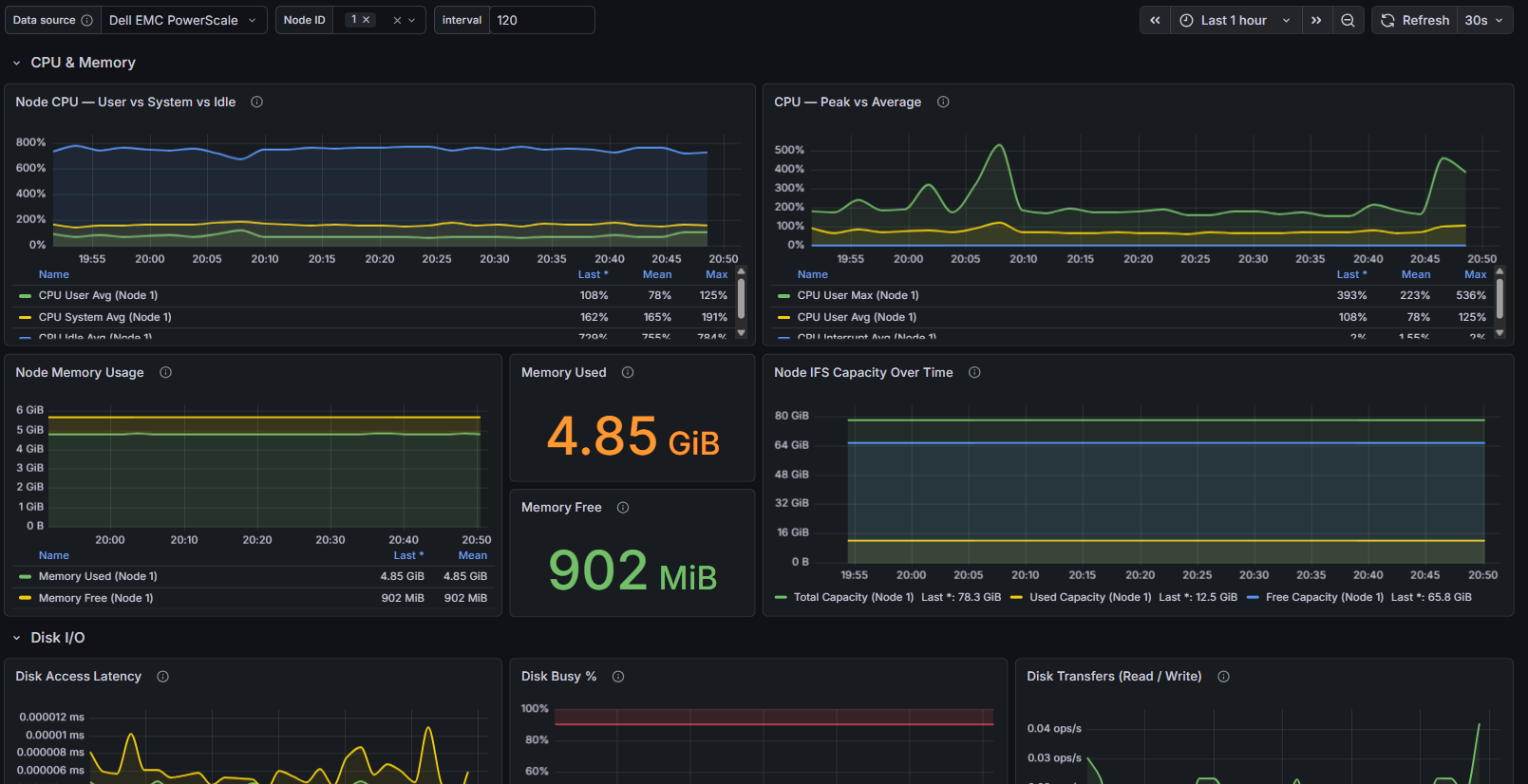The image size is (1528, 784).
Task: Shift time range backward with double-left arrows
Action: click(x=1155, y=20)
